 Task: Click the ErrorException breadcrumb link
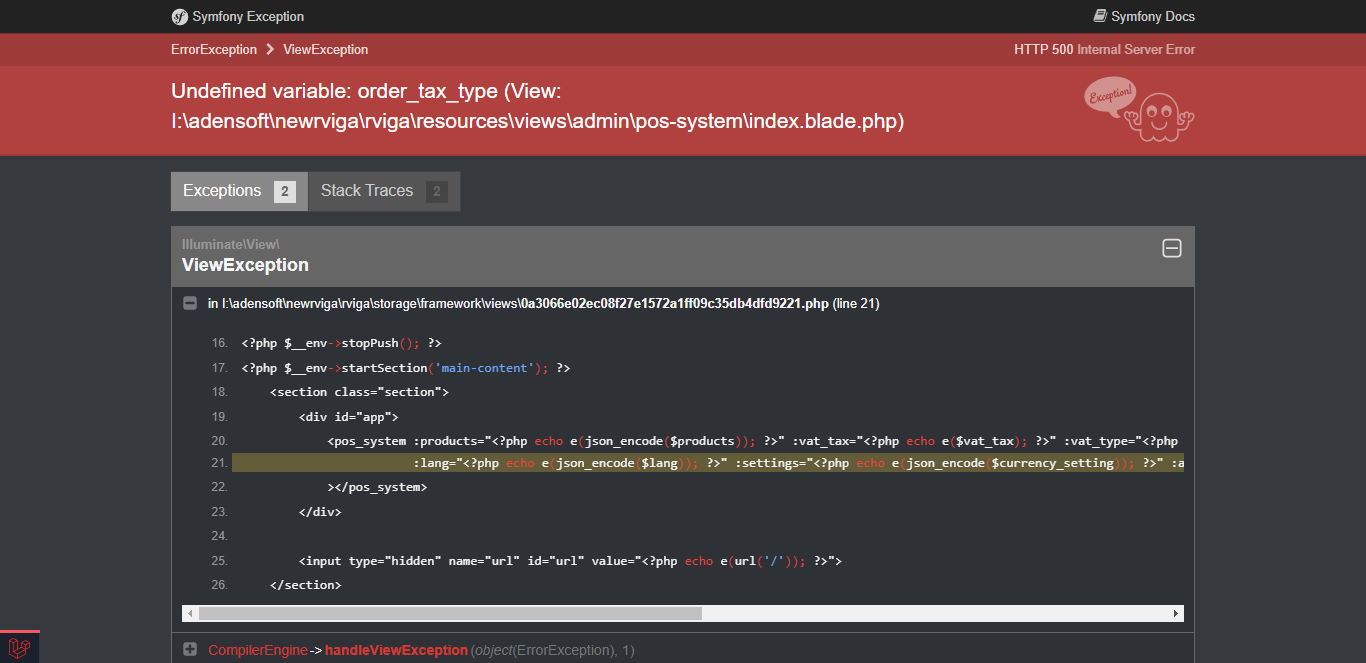(214, 49)
